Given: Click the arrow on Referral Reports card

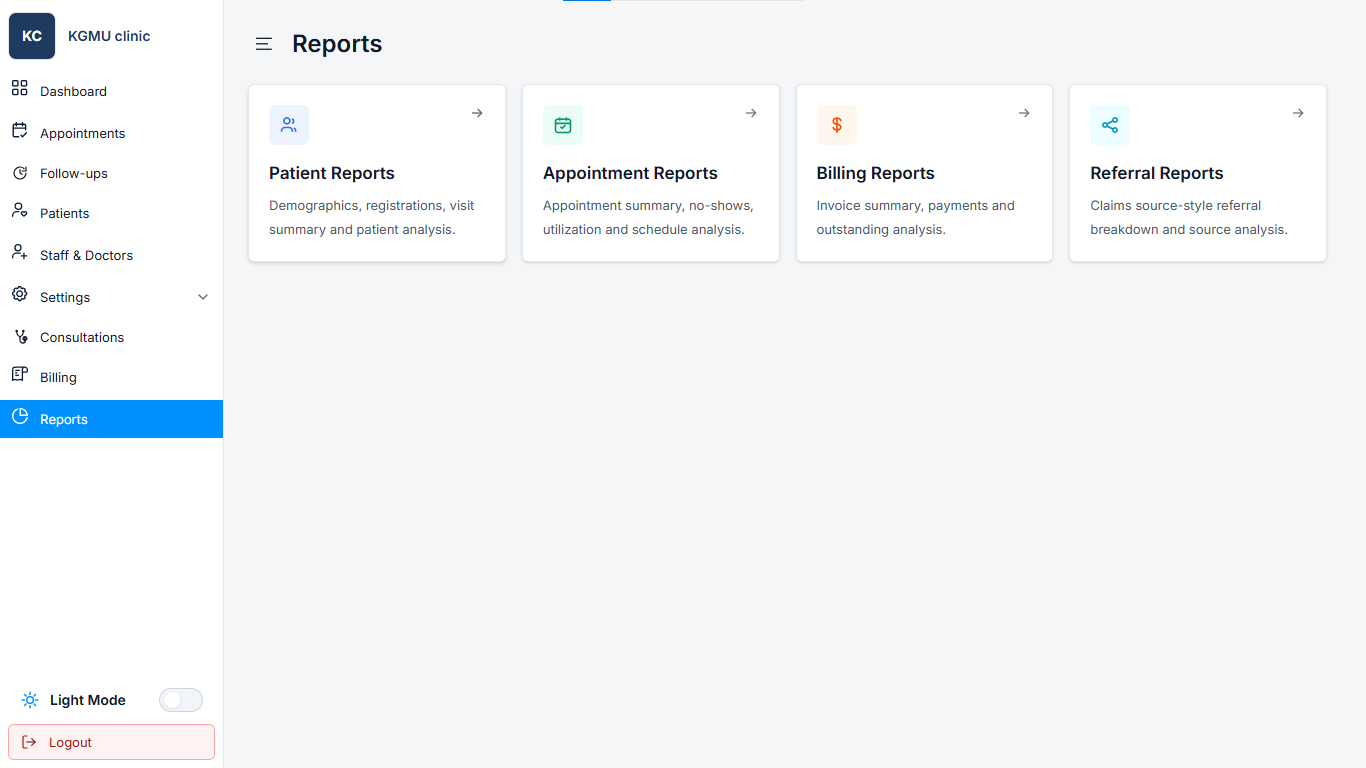Looking at the screenshot, I should [x=1298, y=113].
